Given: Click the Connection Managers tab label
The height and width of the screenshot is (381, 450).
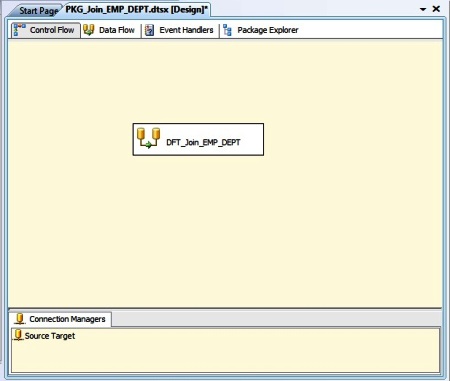Looking at the screenshot, I should (x=67, y=319).
